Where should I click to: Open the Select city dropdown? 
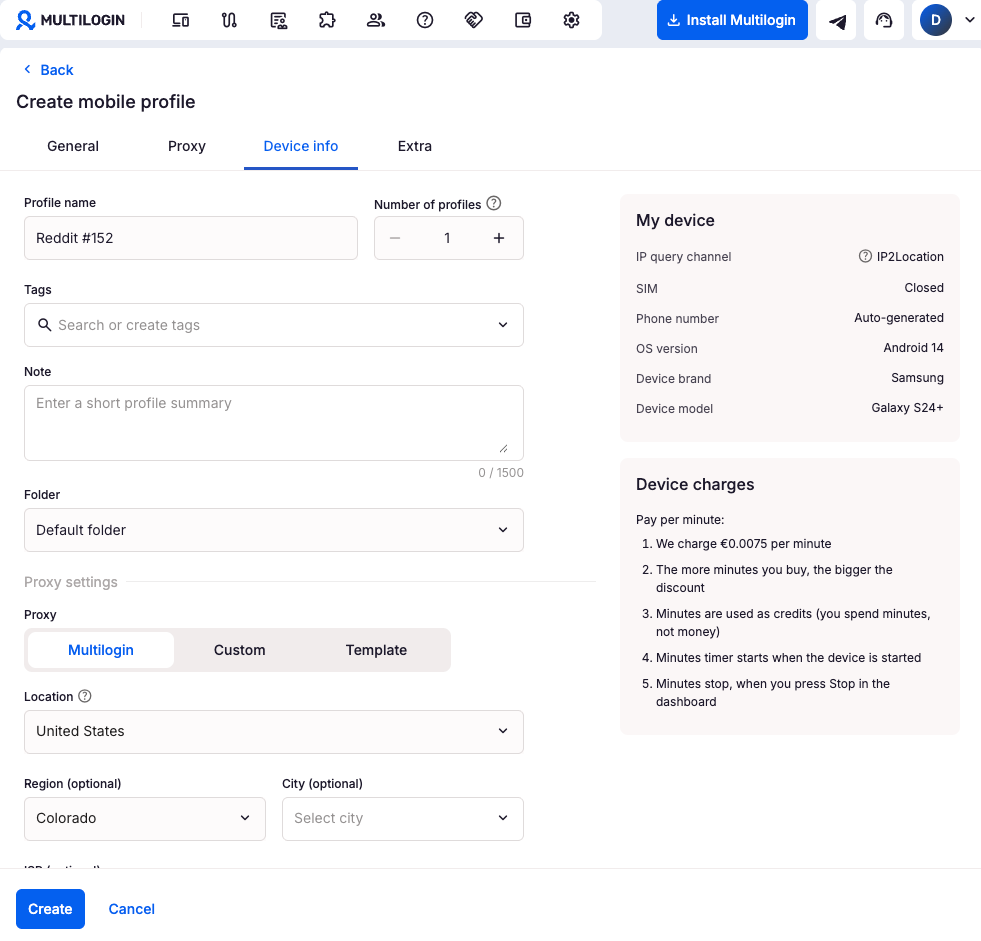(x=402, y=818)
